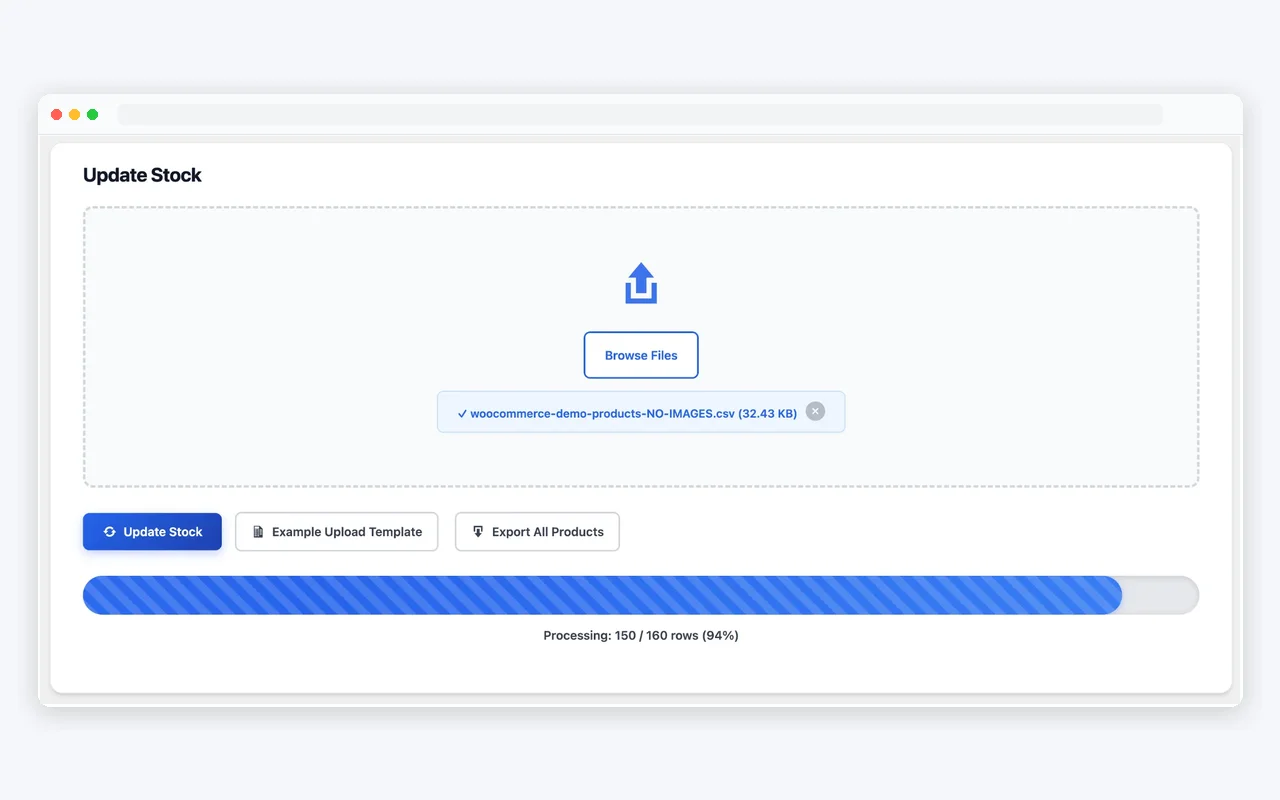Select the sync icon on the Update Stock button

click(108, 531)
